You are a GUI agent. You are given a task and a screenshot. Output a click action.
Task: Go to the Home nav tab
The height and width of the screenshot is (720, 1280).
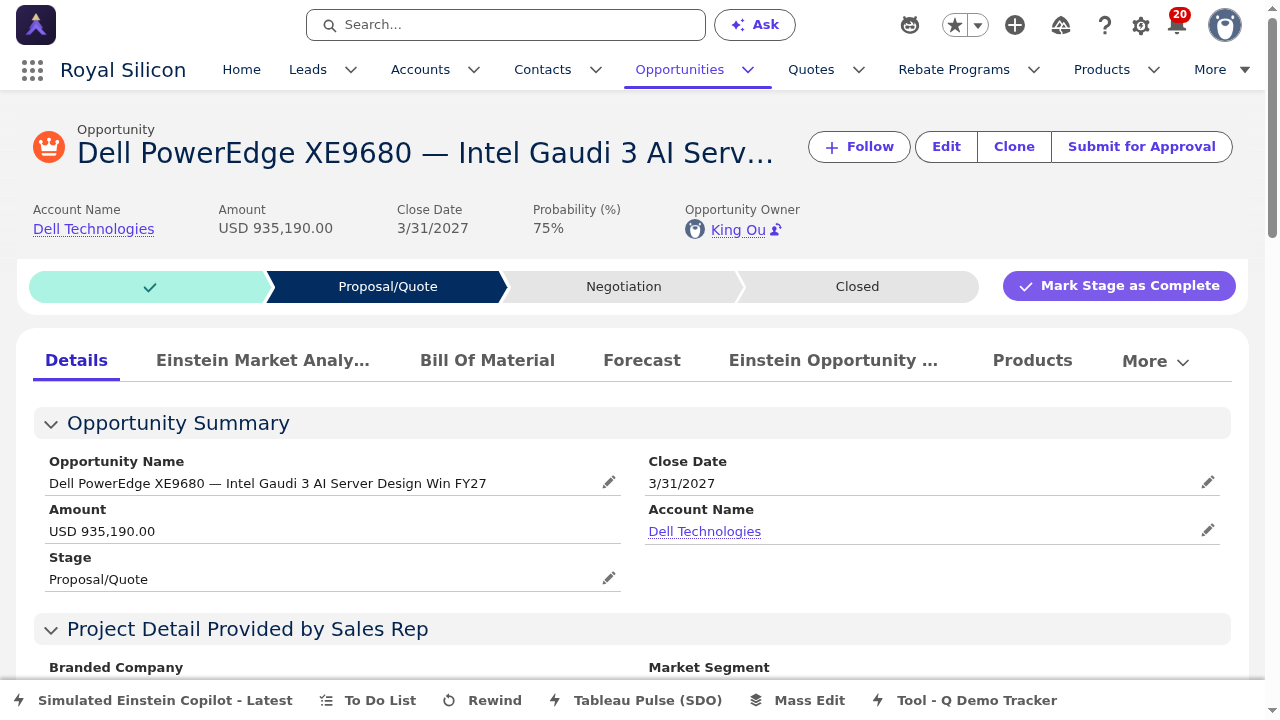(241, 70)
